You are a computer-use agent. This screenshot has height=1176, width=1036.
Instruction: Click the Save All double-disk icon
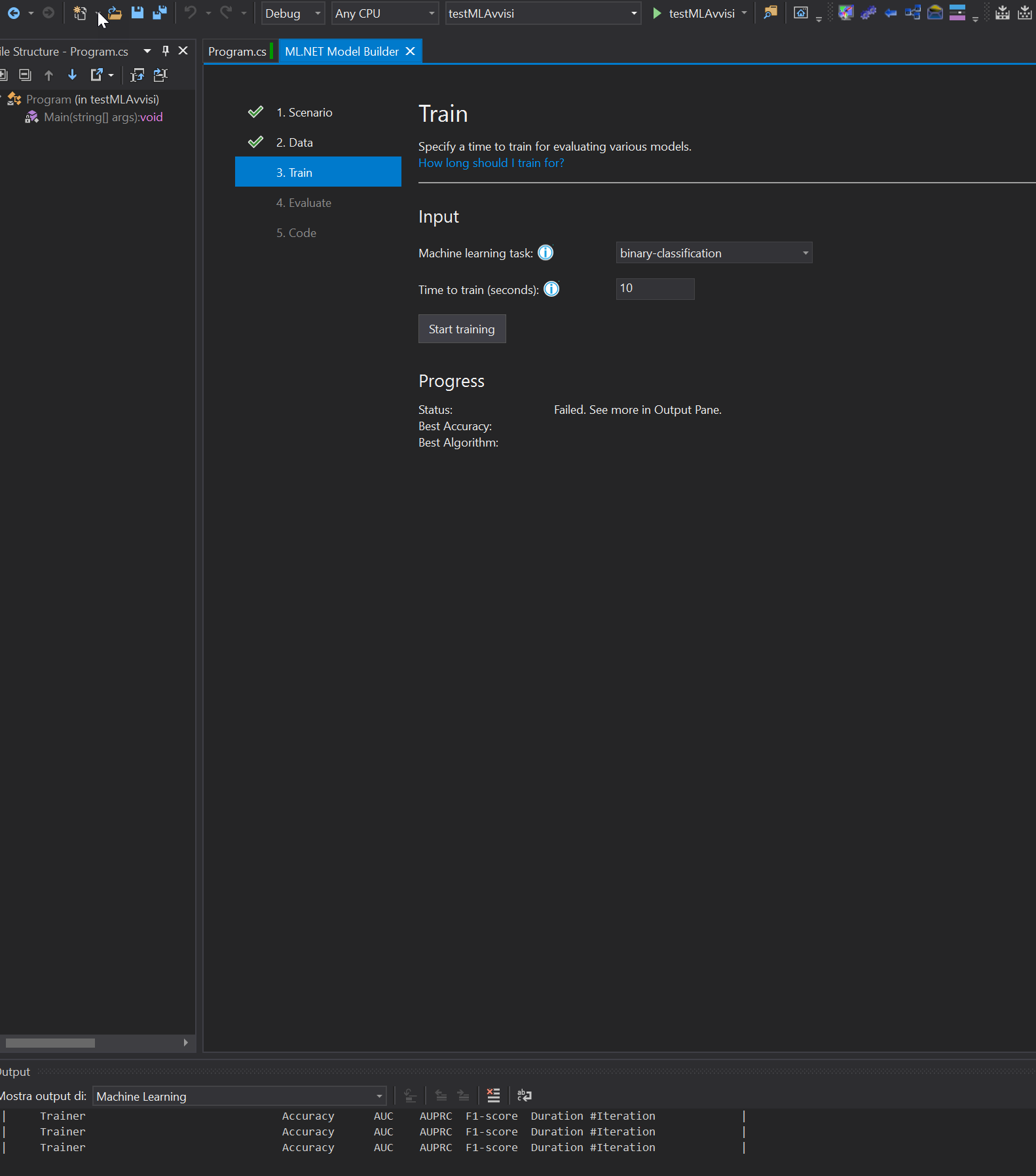point(160,12)
